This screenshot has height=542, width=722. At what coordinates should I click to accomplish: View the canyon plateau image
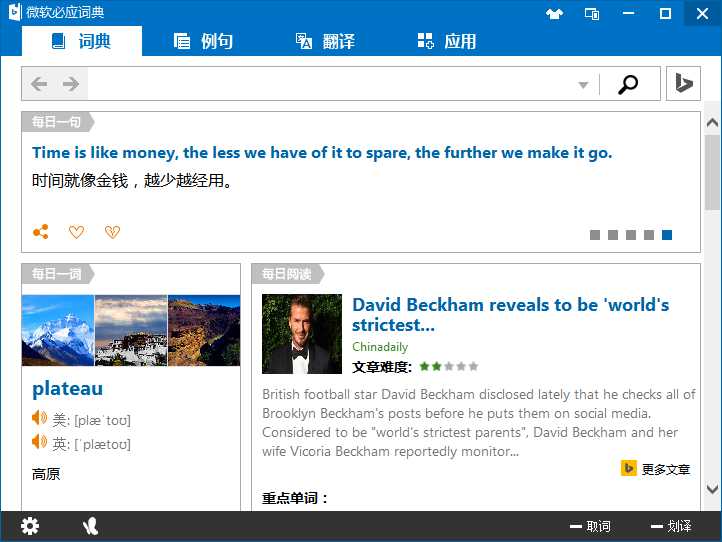(204, 331)
